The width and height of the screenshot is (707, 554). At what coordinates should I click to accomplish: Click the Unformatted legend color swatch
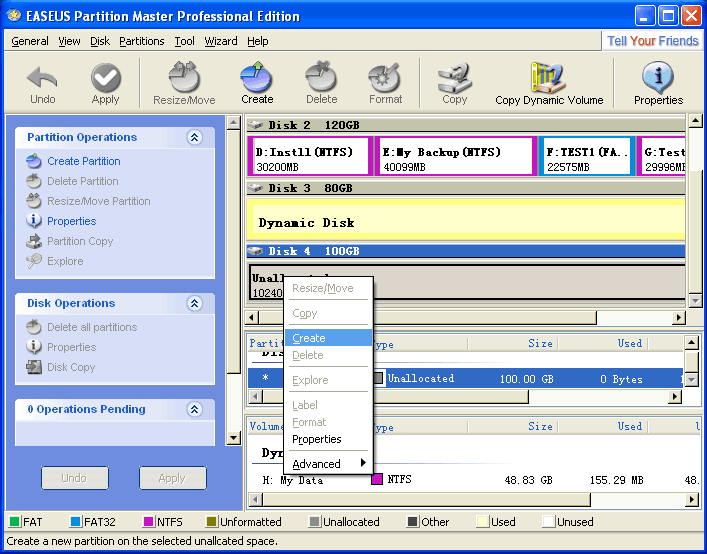[211, 522]
